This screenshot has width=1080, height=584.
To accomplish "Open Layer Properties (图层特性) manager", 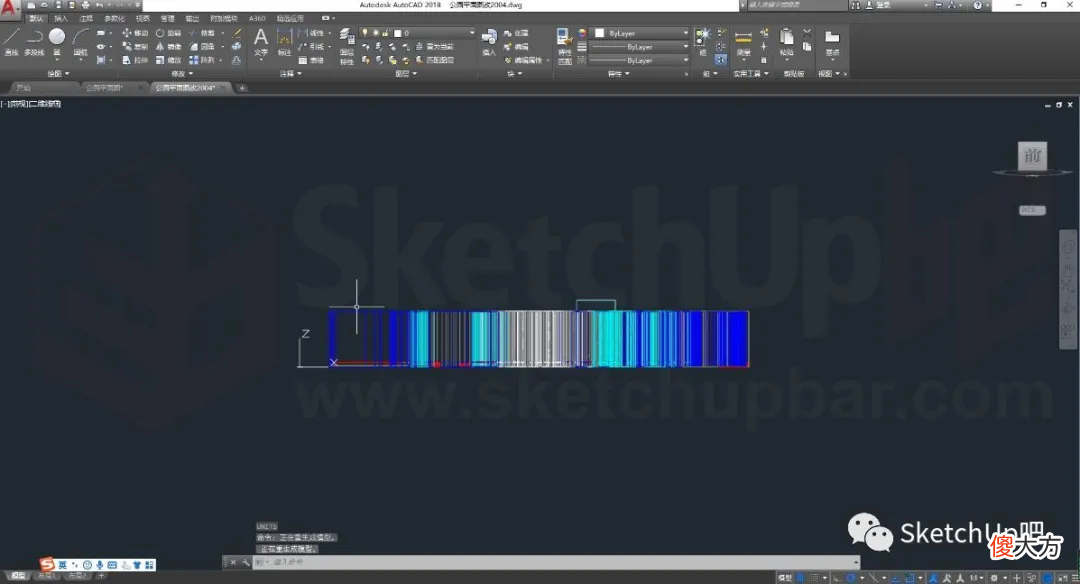I will click(346, 45).
